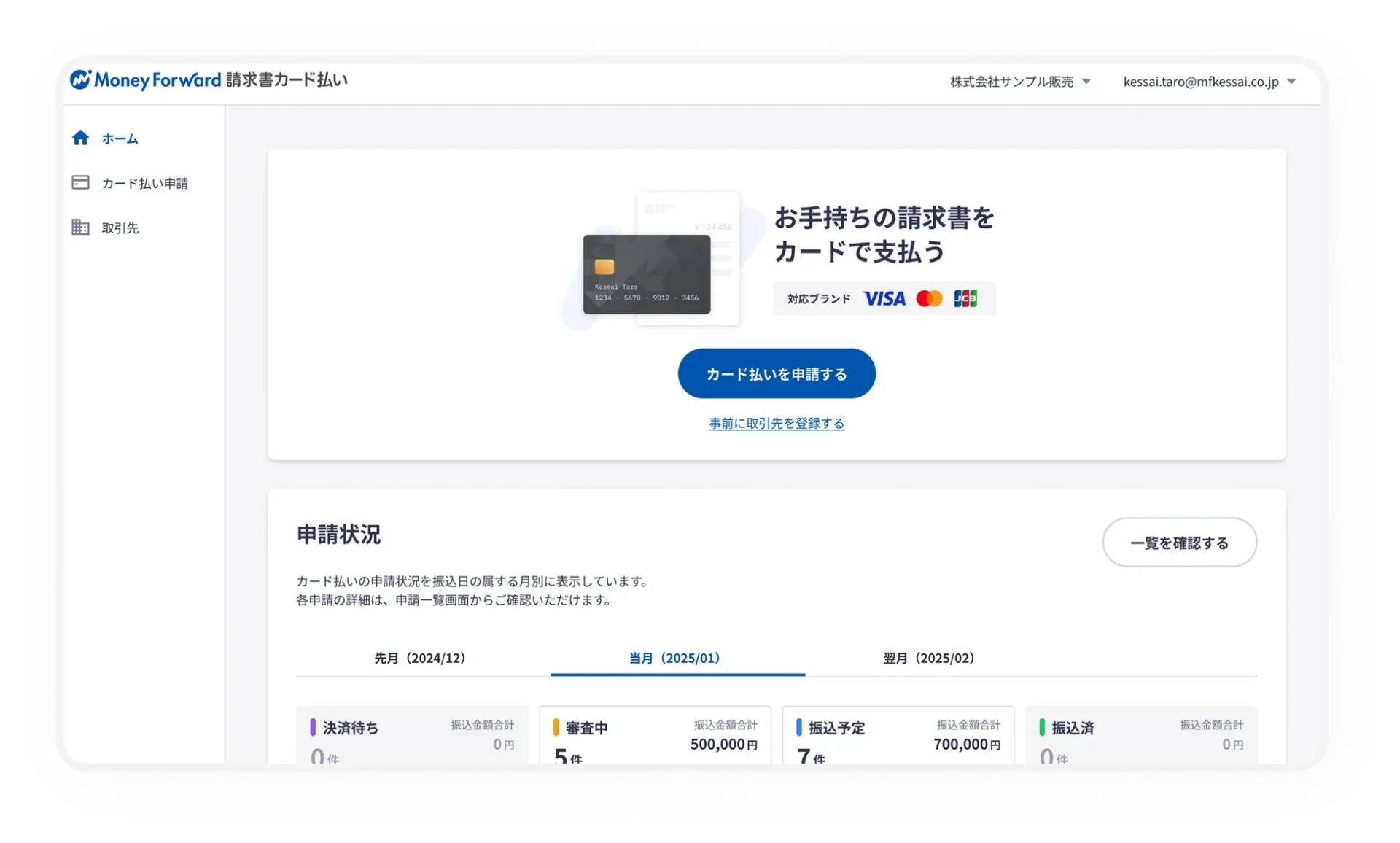The image size is (1400, 843).
Task: Open the 株式会社サンプル販売 company dropdown
Action: coord(1019,82)
